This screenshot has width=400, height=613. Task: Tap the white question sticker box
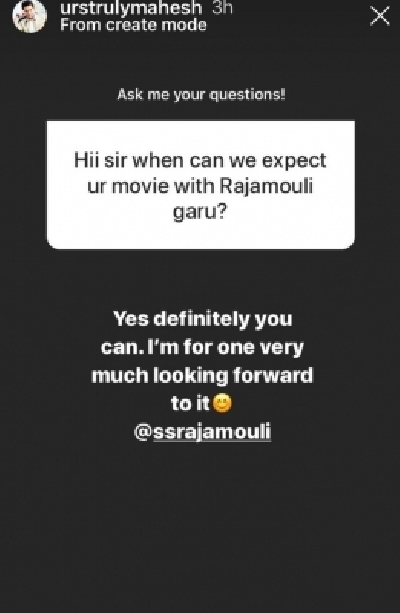point(201,185)
